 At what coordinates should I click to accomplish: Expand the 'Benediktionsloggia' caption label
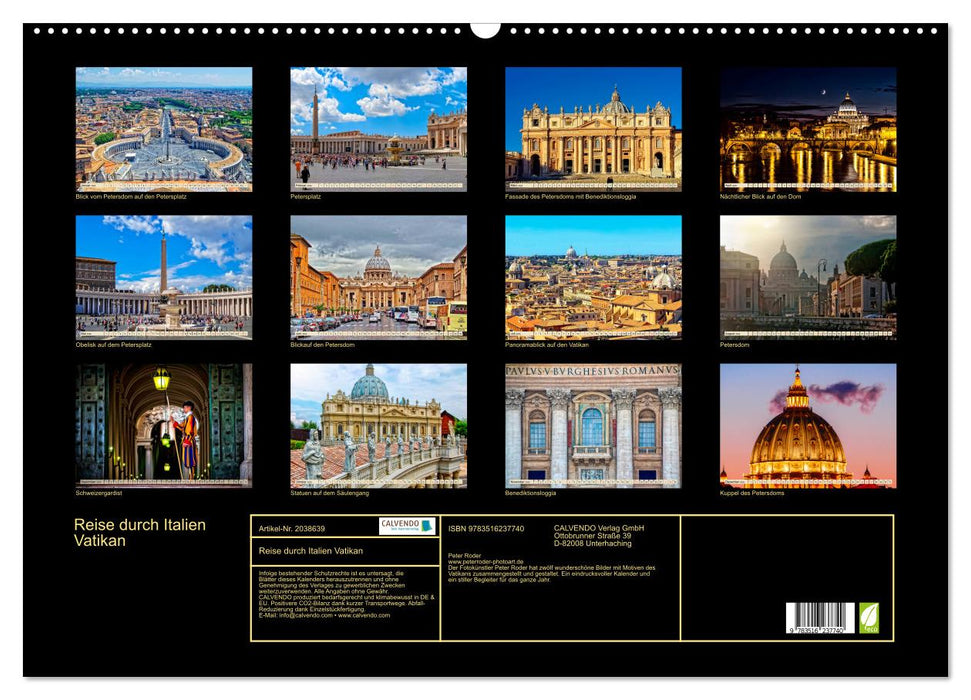[x=527, y=491]
